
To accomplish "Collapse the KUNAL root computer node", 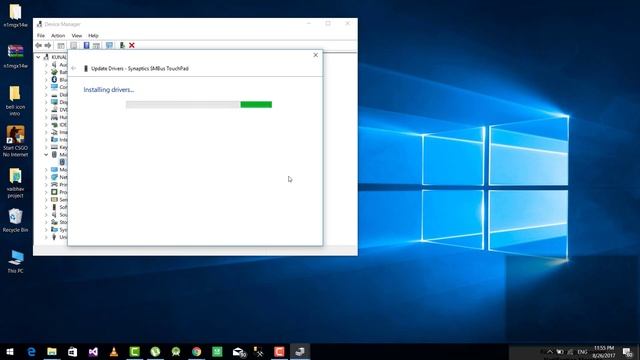I will [x=38, y=57].
